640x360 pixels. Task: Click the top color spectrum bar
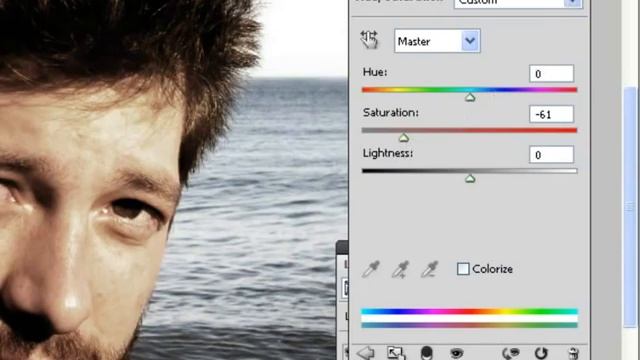coord(469,311)
